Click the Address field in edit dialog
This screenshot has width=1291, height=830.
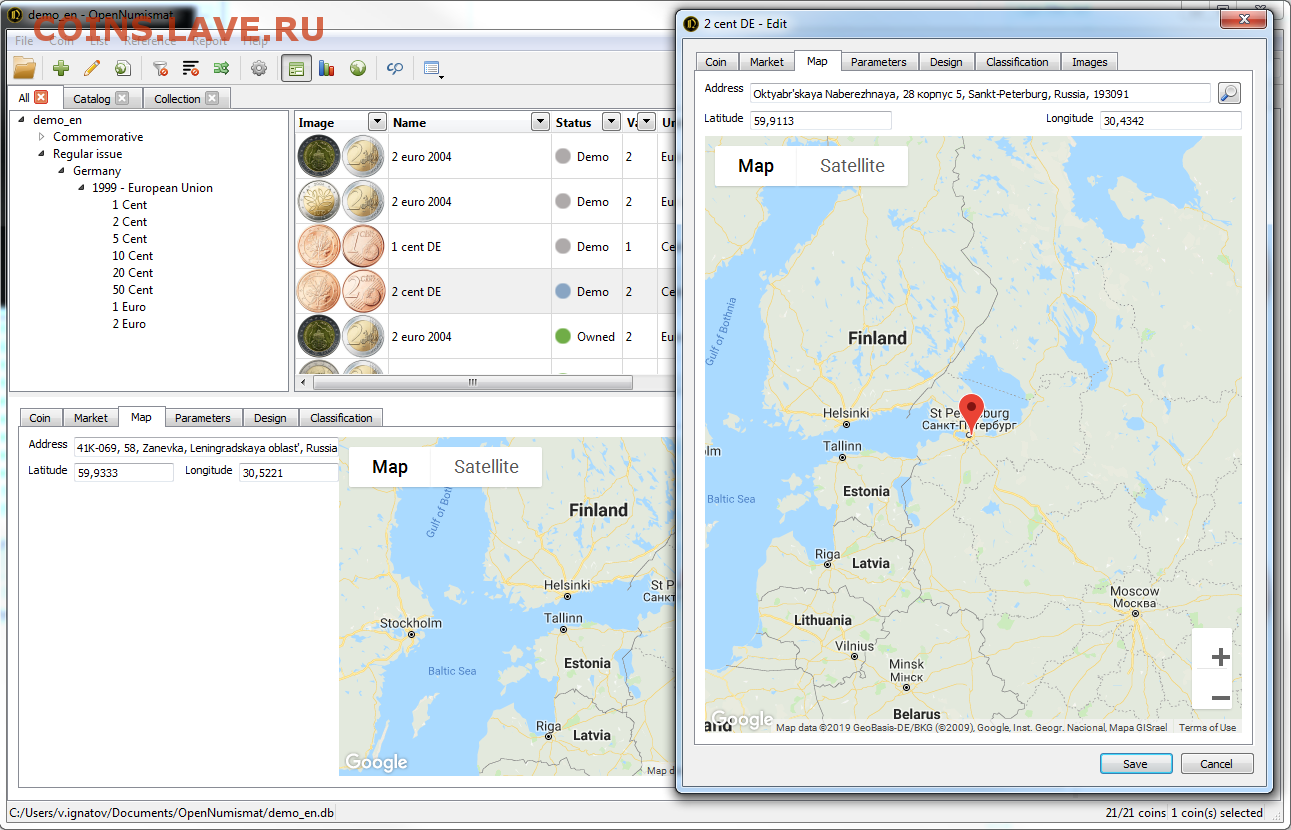click(980, 93)
